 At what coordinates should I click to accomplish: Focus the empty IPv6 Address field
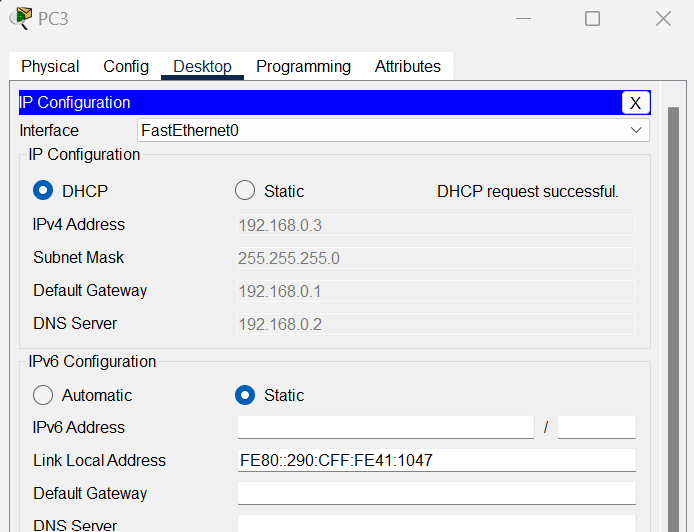(386, 427)
